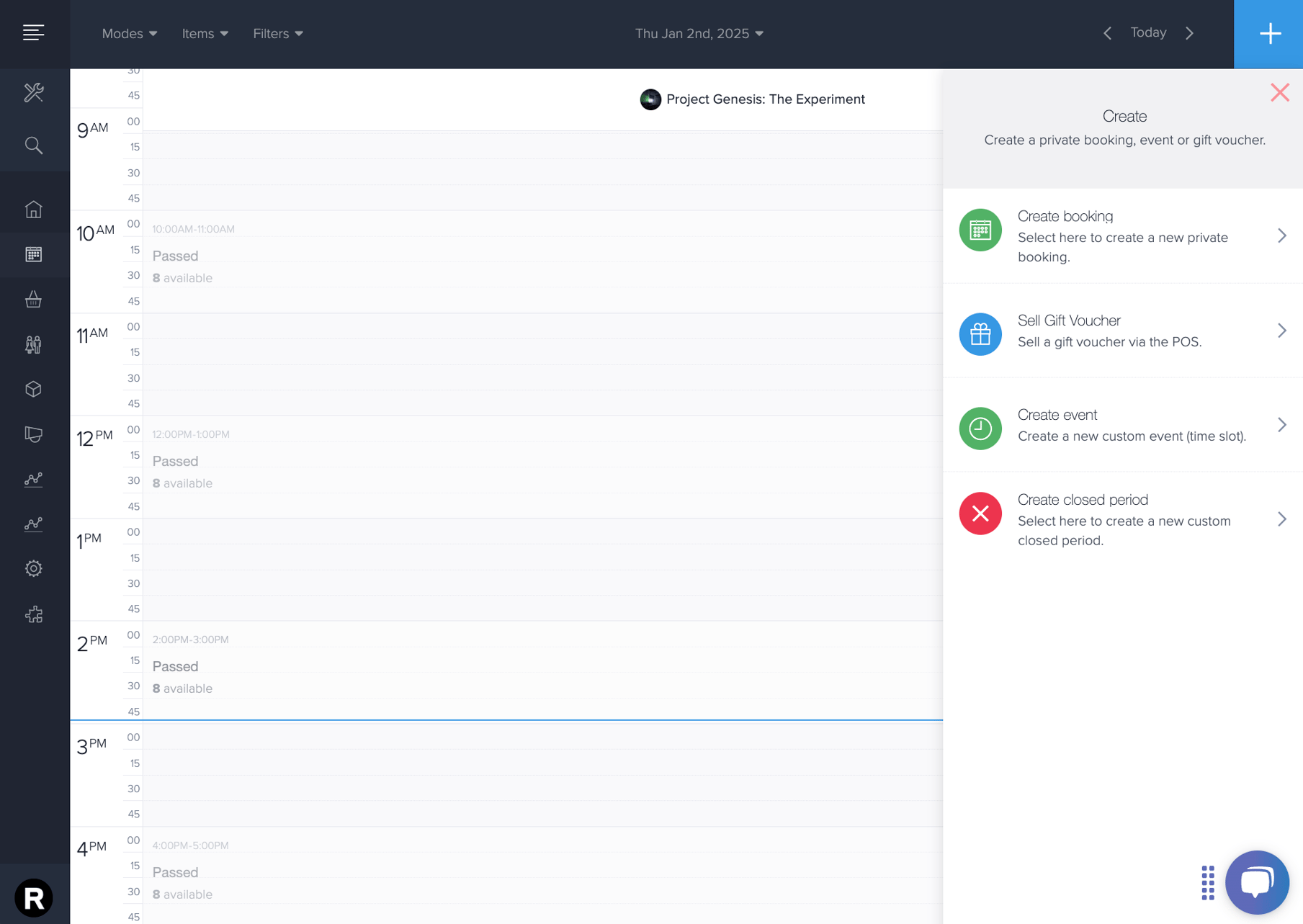Expand the Items dropdown

pos(205,33)
